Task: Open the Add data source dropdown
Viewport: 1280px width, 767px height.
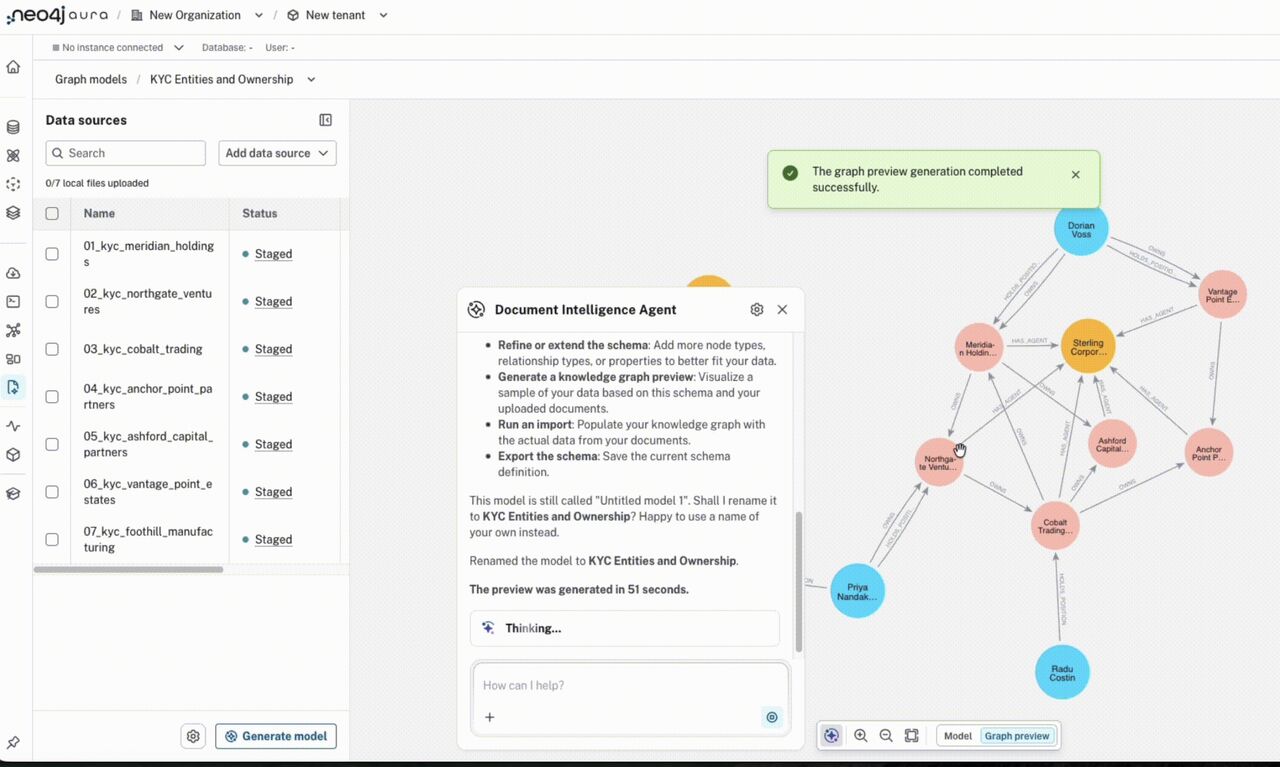Action: coord(277,153)
